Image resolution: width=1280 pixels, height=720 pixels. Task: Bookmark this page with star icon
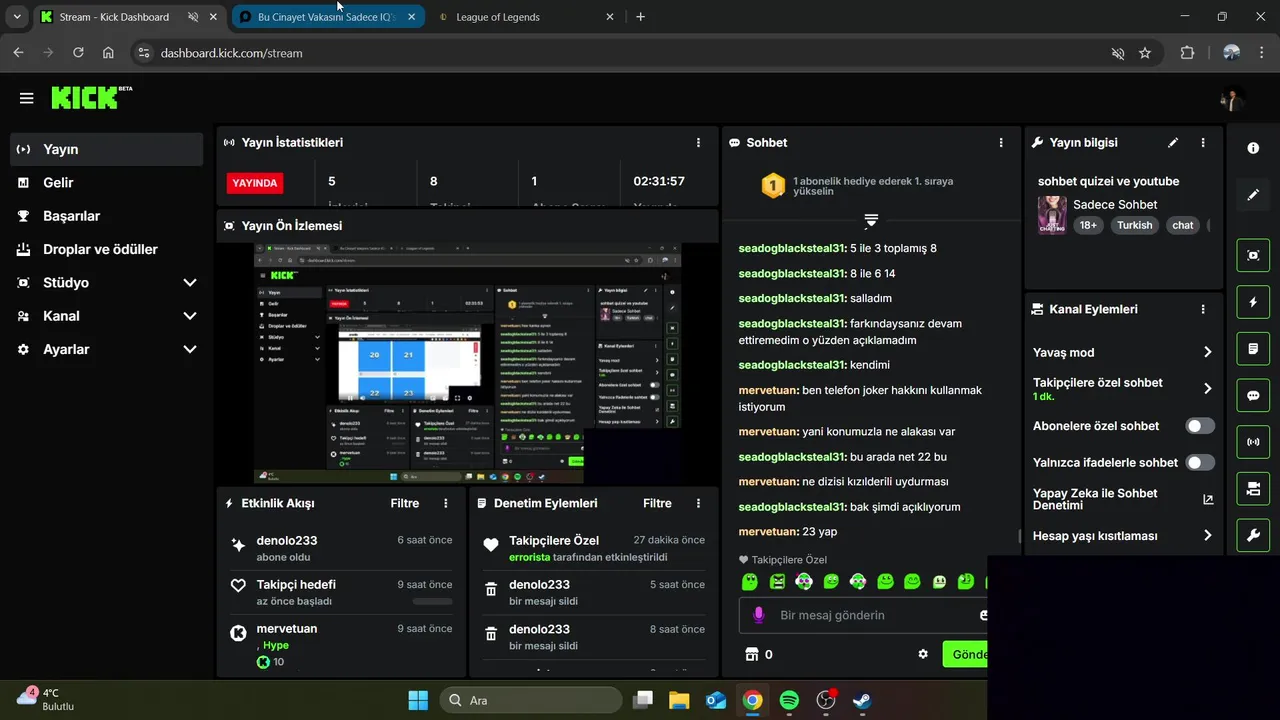pos(1145,53)
